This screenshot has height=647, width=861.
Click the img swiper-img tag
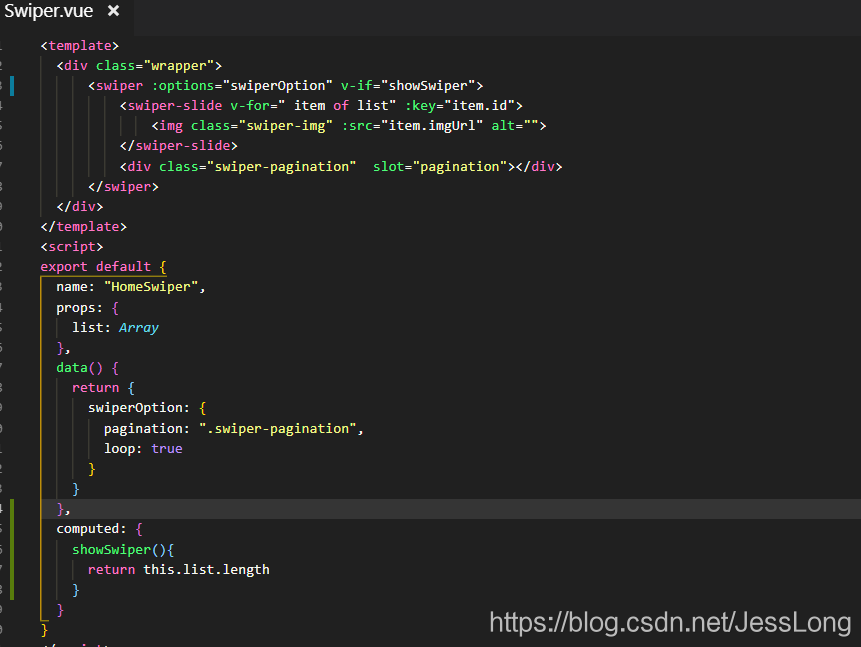click(x=349, y=126)
